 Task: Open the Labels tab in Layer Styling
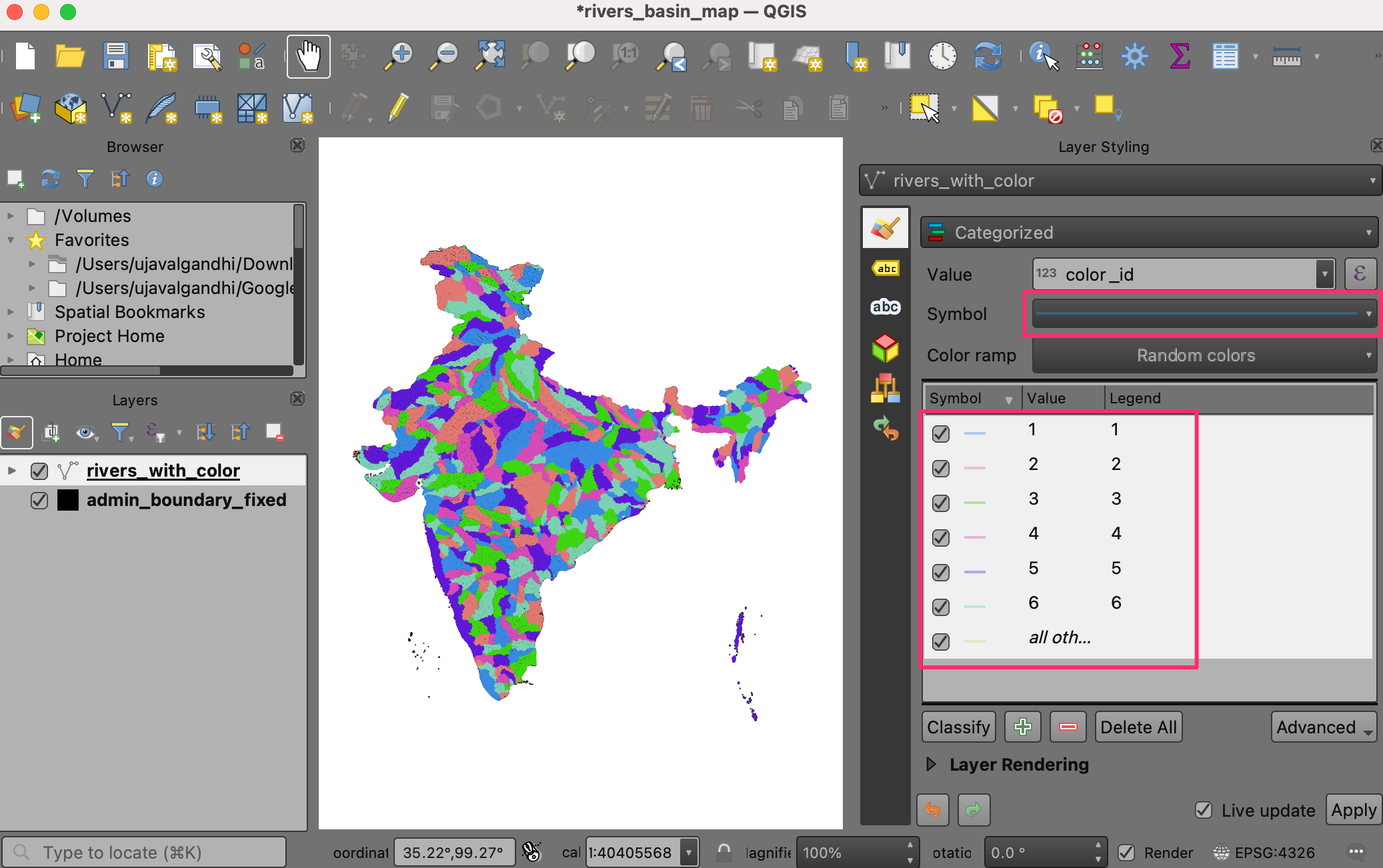click(886, 269)
